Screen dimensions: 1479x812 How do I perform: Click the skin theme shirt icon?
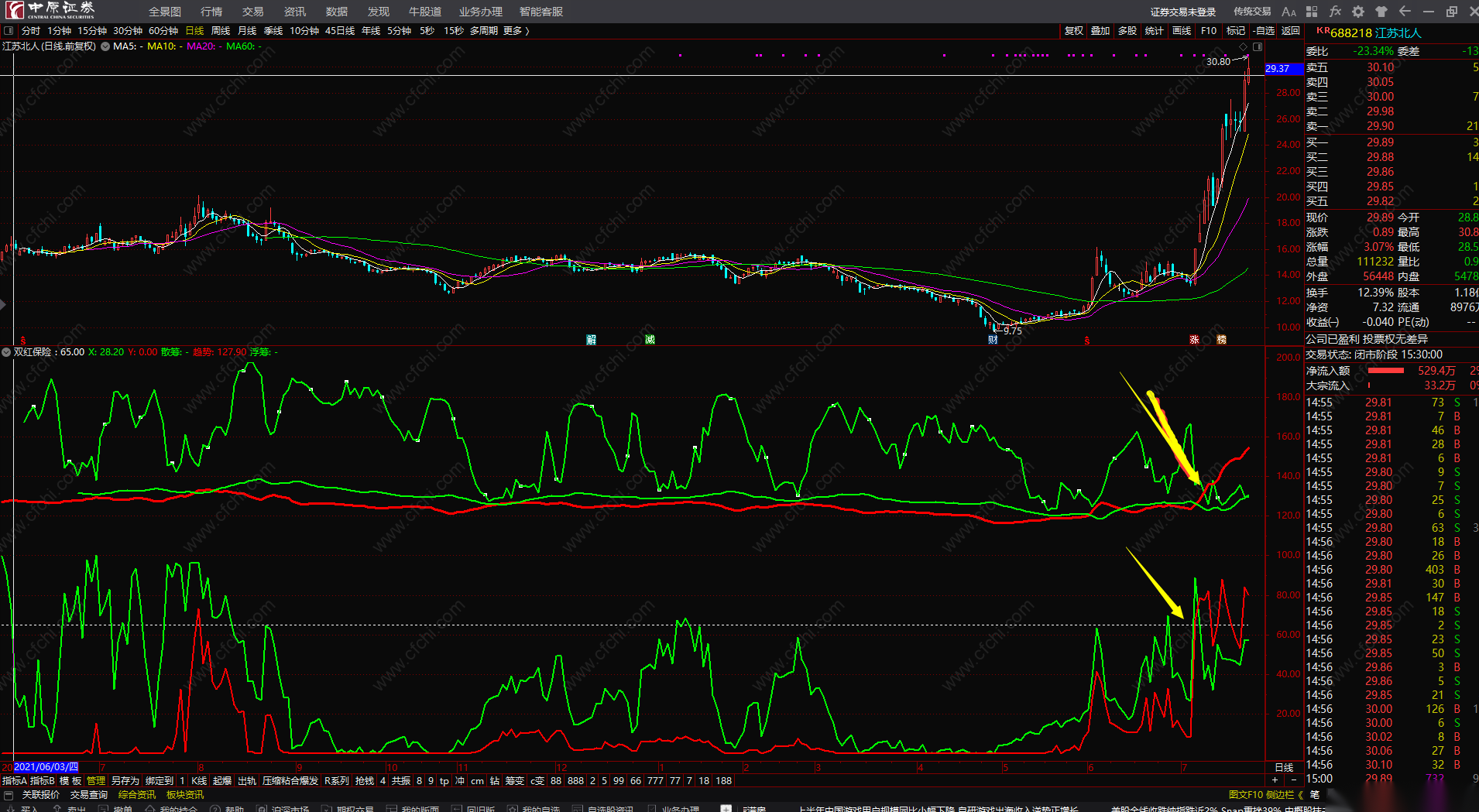point(1381,12)
